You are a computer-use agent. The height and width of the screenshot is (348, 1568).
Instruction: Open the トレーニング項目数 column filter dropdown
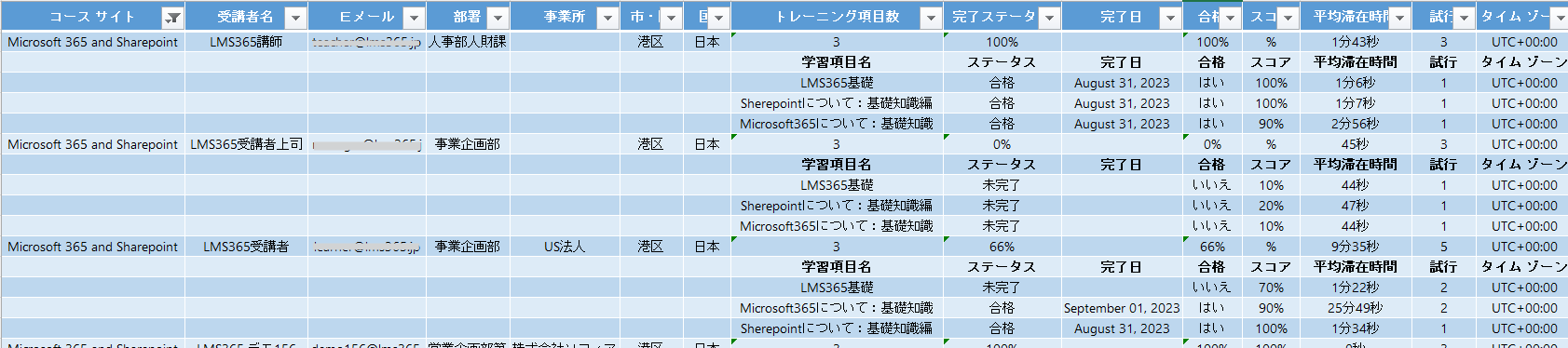(x=931, y=18)
